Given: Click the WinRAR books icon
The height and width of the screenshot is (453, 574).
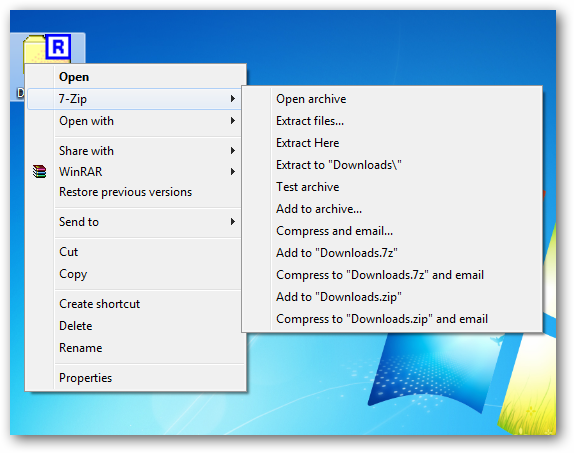Looking at the screenshot, I should pyautogui.click(x=40, y=171).
